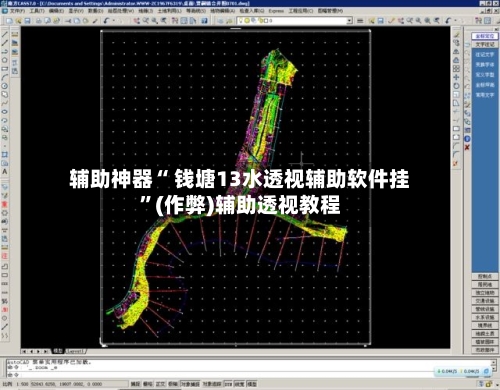Click the Undo arrow in left standard toolbar
Viewport: 500px width, 390px height.
107,21
